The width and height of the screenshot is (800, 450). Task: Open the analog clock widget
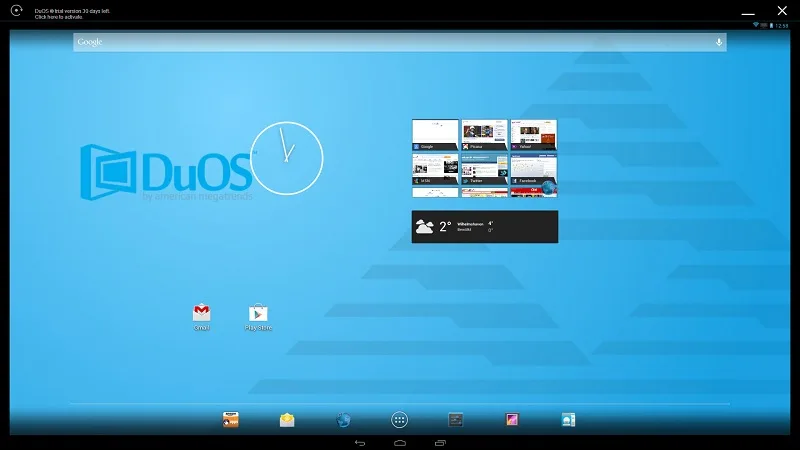[286, 158]
